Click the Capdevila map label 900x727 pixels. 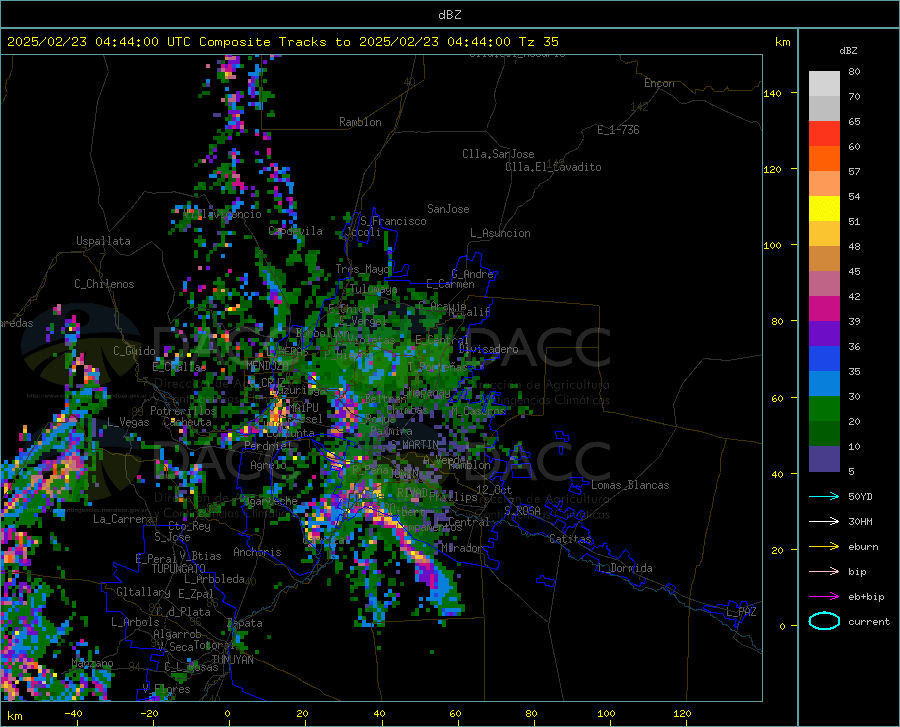pyautogui.click(x=296, y=231)
